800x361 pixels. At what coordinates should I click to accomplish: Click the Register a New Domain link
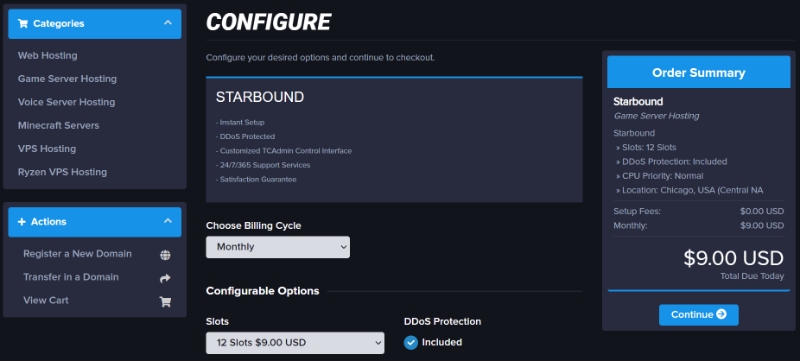click(78, 254)
